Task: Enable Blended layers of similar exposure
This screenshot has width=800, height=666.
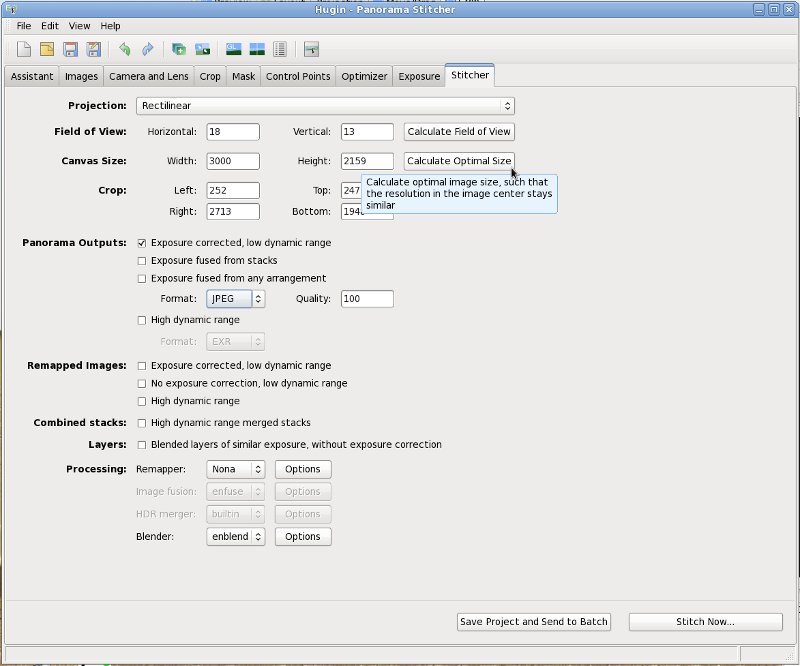Action: [142, 445]
